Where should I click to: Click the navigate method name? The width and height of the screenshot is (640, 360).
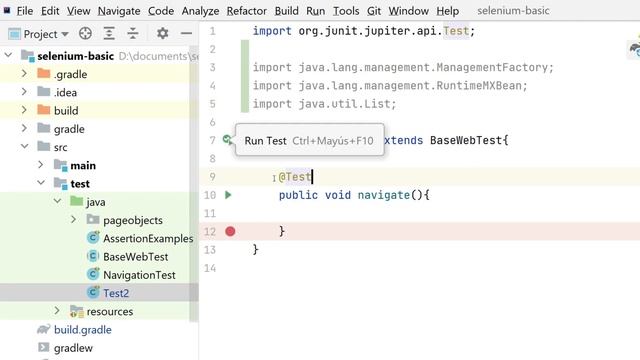(x=384, y=195)
